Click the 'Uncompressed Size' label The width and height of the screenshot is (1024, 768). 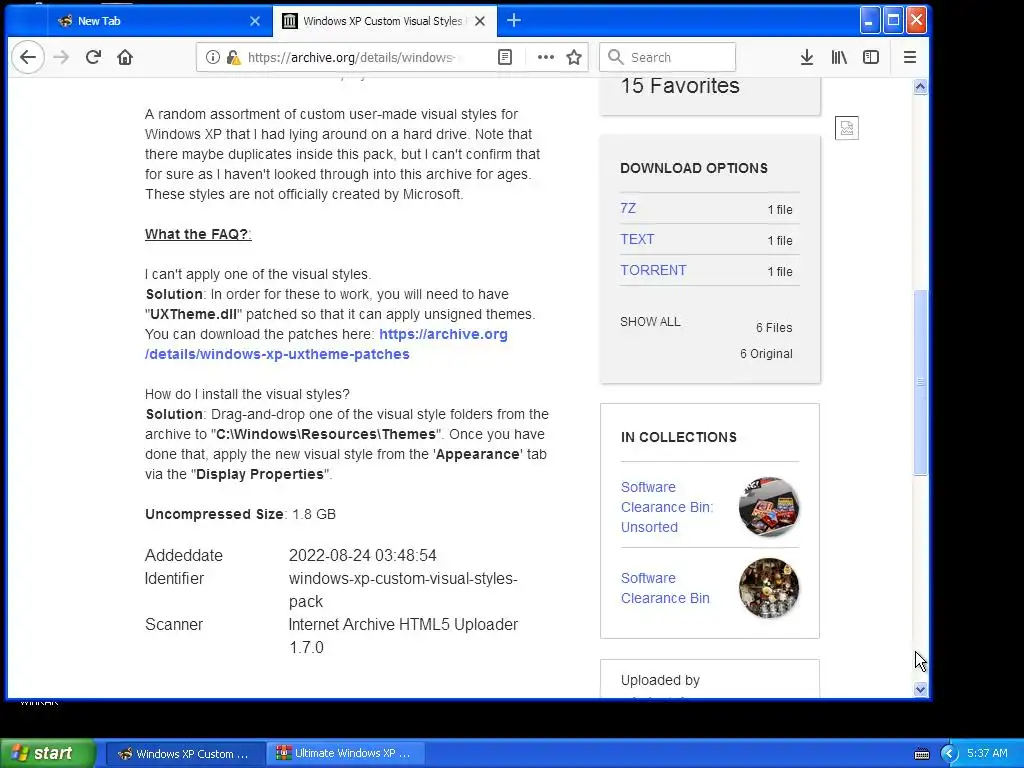[214, 515]
